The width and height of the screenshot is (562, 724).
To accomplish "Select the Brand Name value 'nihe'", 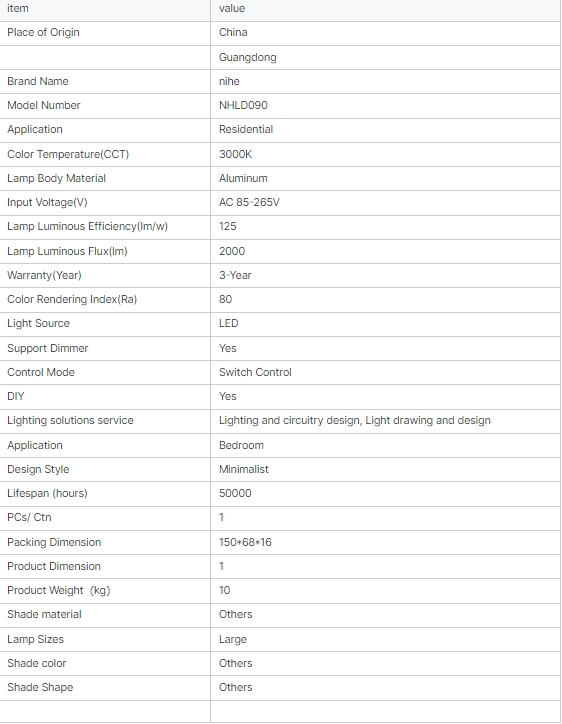I will coord(229,82).
